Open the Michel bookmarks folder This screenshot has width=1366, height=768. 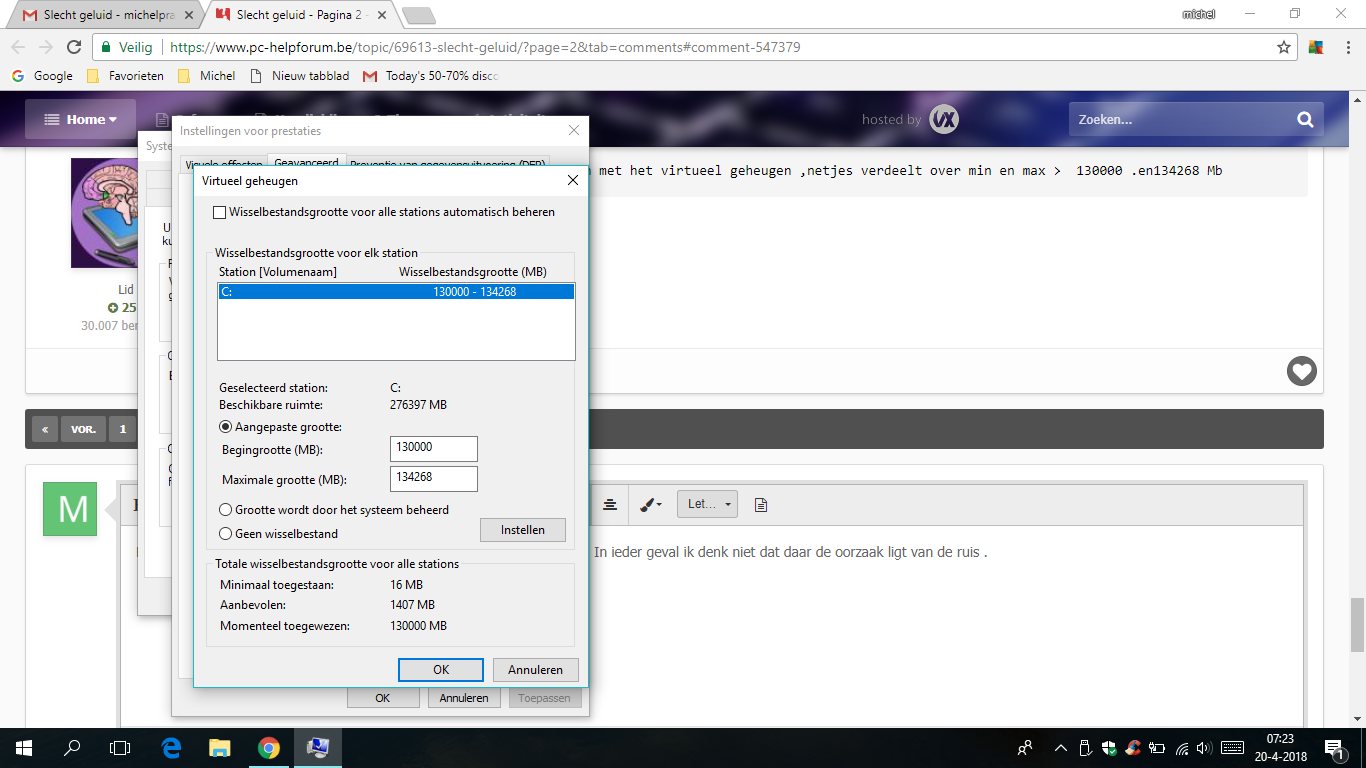(207, 75)
